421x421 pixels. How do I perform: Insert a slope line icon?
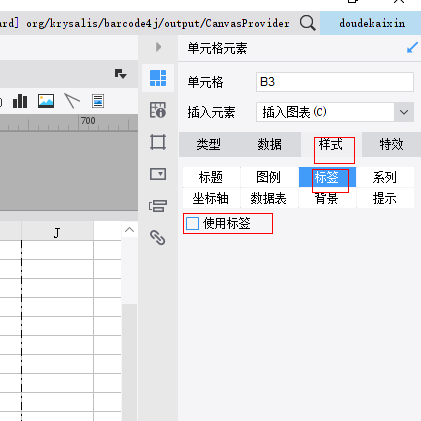pyautogui.click(x=72, y=101)
